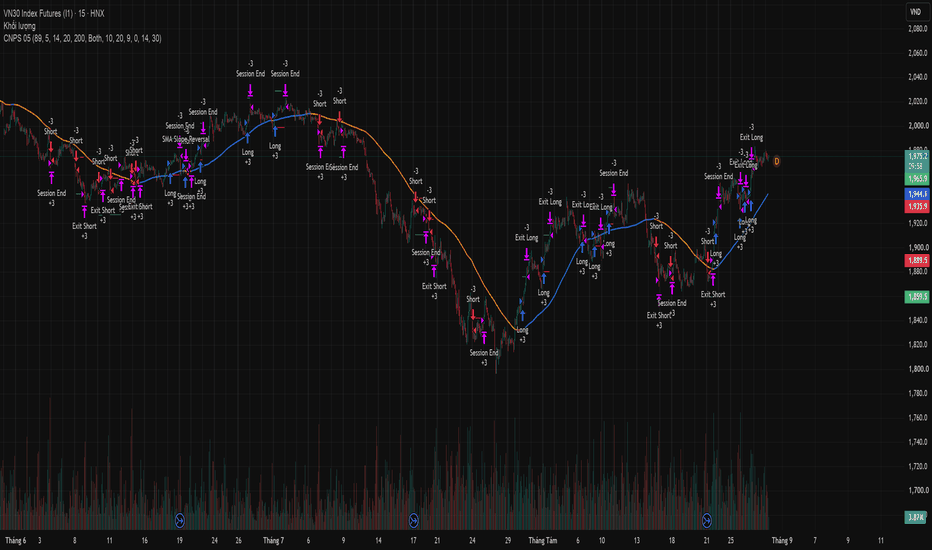Click the blue 1,944 price label
Viewport: 932px width, 550px height.
[917, 194]
